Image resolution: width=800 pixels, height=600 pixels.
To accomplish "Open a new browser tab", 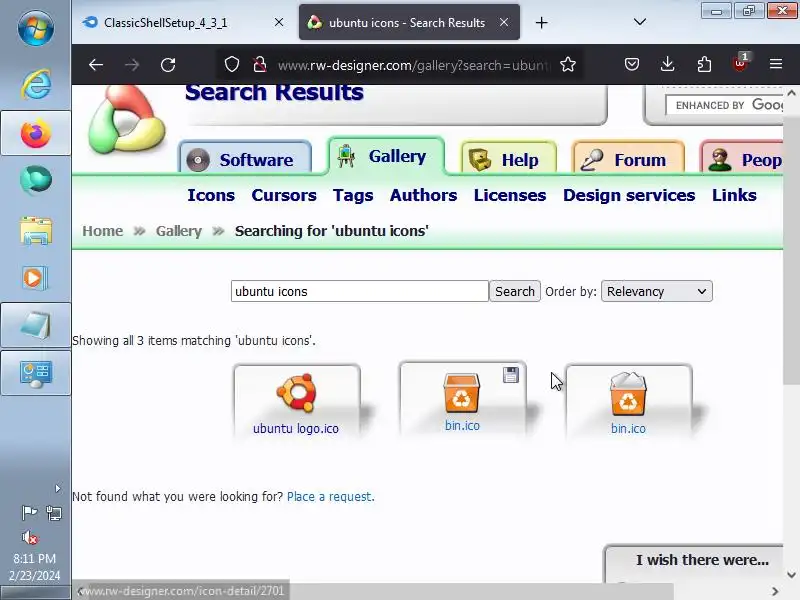I will click(x=541, y=22).
